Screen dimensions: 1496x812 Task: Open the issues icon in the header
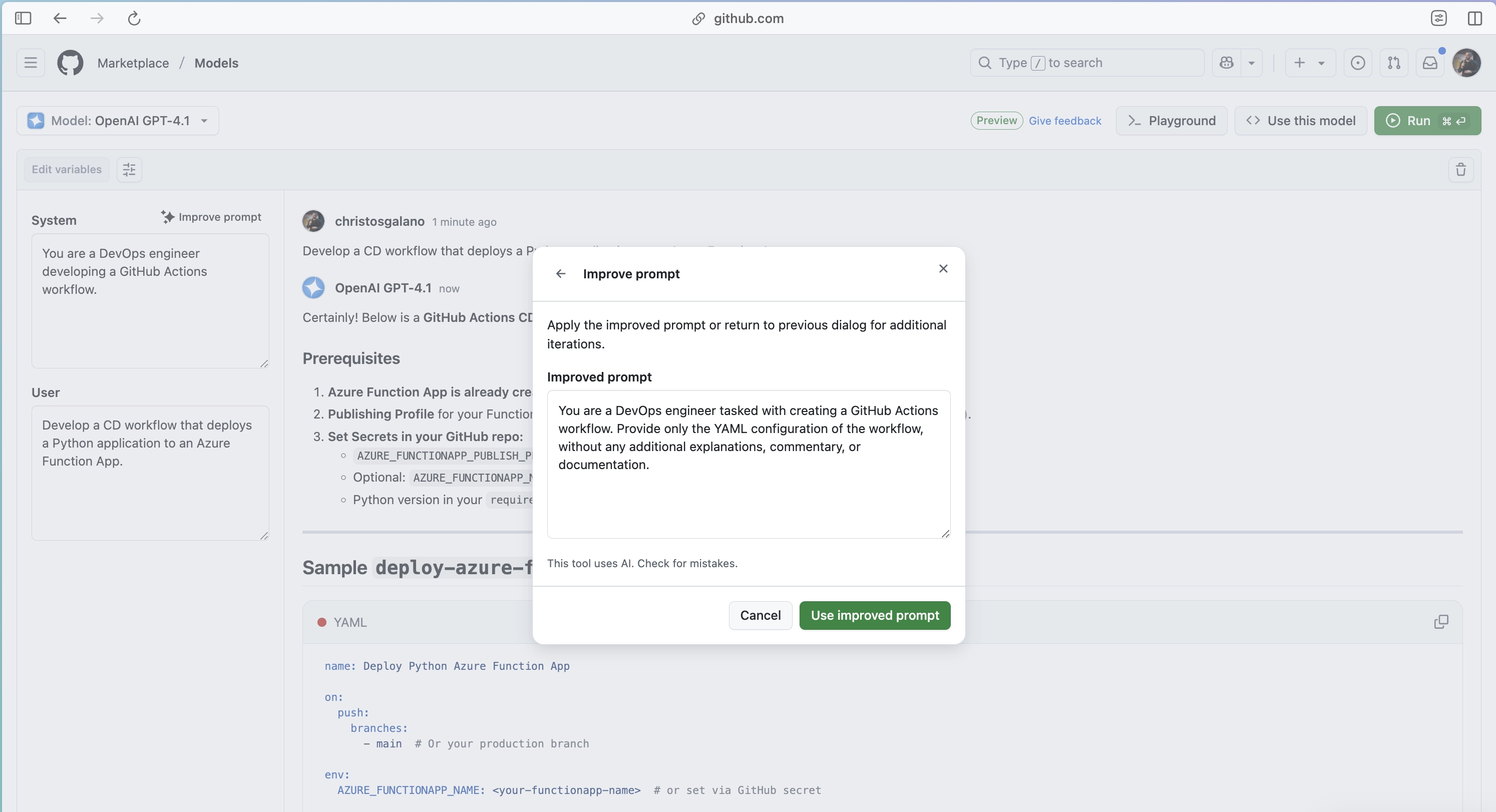(1358, 63)
